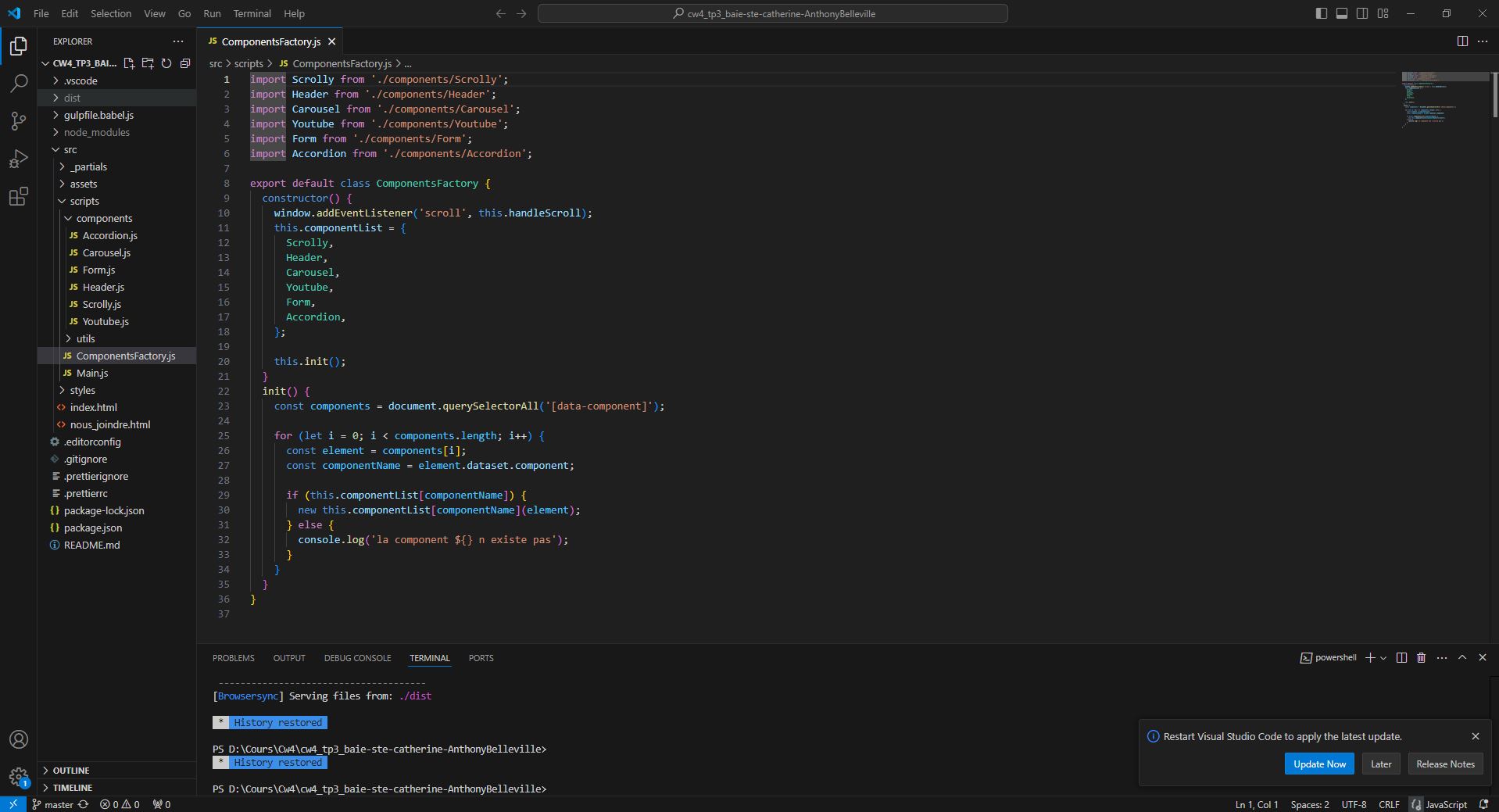Viewport: 1499px width, 812px height.
Task: Refresh the Explorer tree
Action: 166,63
